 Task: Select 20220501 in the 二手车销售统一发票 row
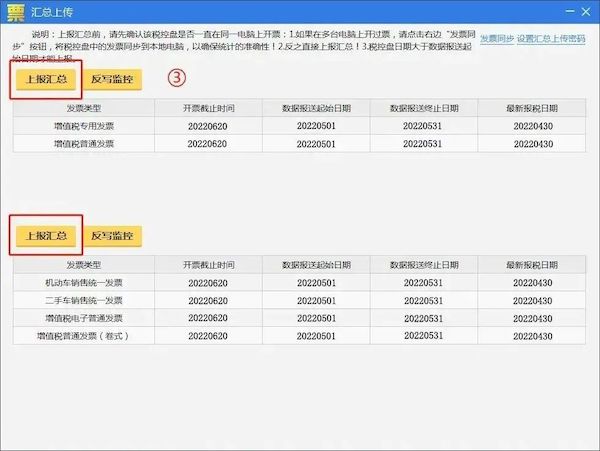click(x=316, y=301)
